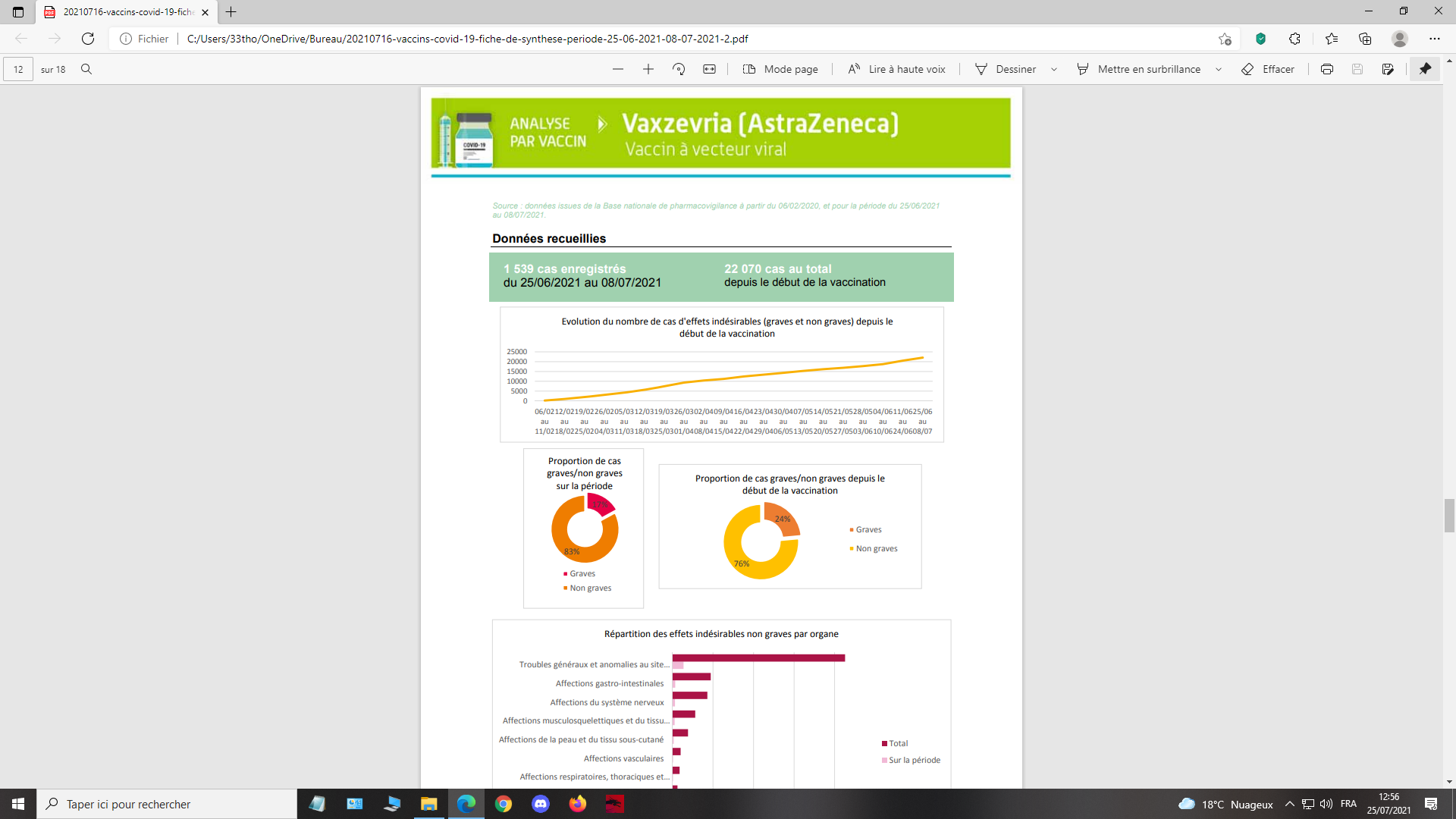Select the Dessiner drawing tool
Image resolution: width=1456 pixels, height=819 pixels.
1006,69
